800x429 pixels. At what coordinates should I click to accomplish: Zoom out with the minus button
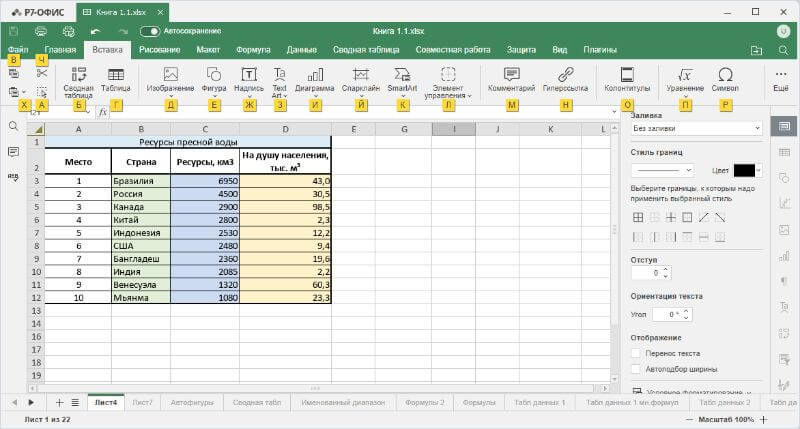(x=689, y=419)
